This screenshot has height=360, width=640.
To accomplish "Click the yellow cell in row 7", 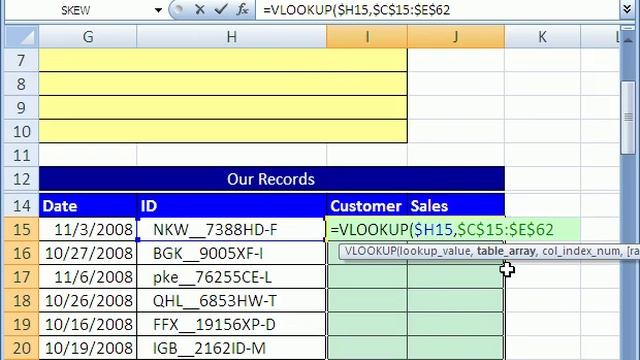I will [223, 60].
